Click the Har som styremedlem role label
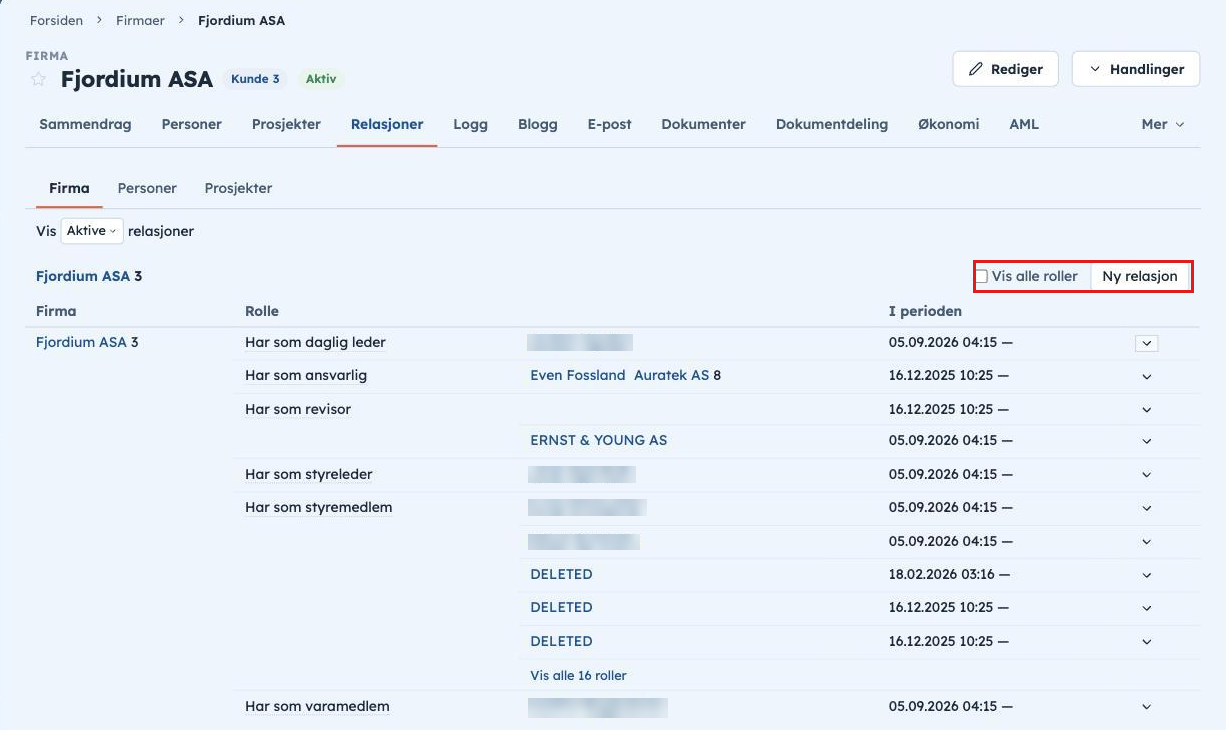The image size is (1226, 730). [x=319, y=507]
